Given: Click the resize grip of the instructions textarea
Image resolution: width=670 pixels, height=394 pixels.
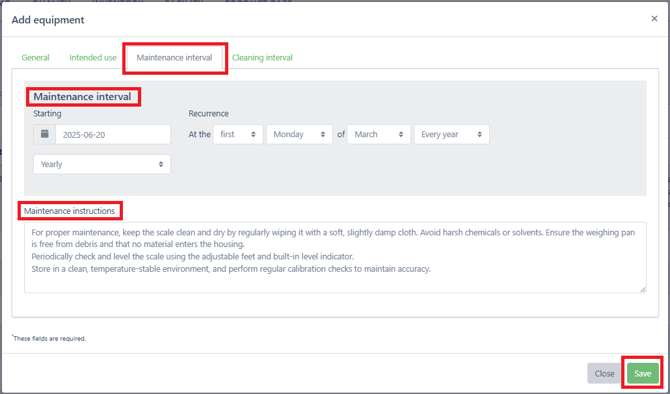Looking at the screenshot, I should point(643,289).
